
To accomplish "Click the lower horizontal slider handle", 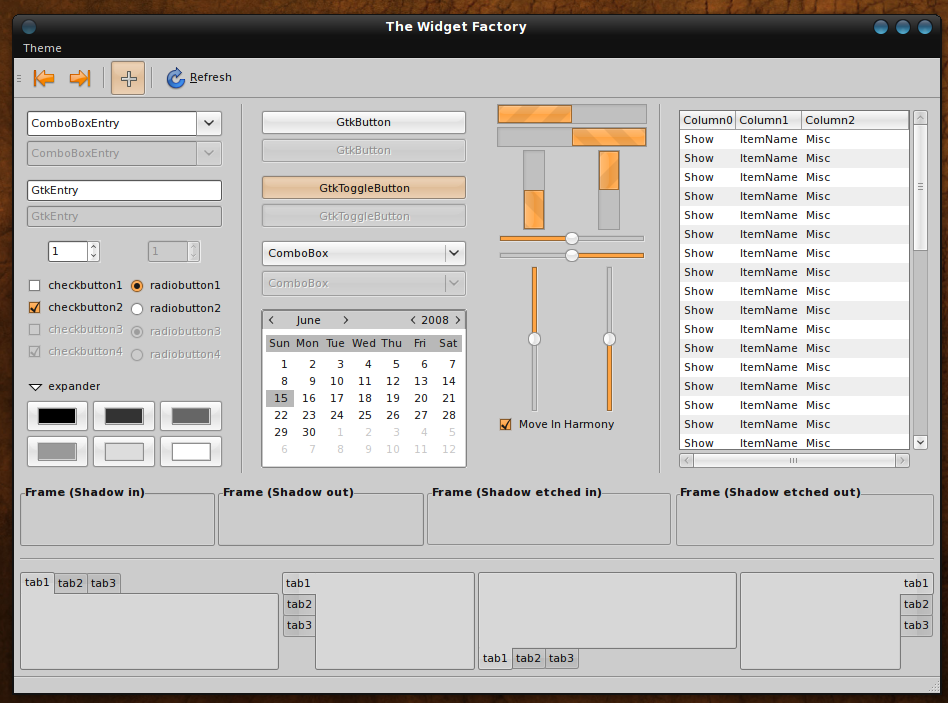I will pos(571,256).
